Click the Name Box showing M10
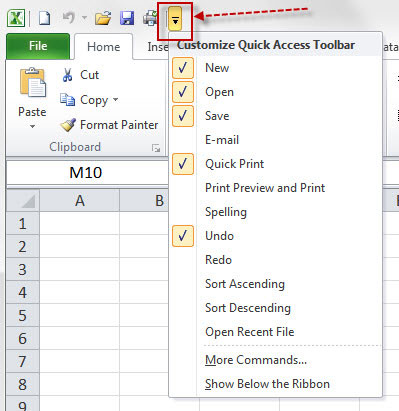Image resolution: width=399 pixels, height=411 pixels. pos(87,173)
